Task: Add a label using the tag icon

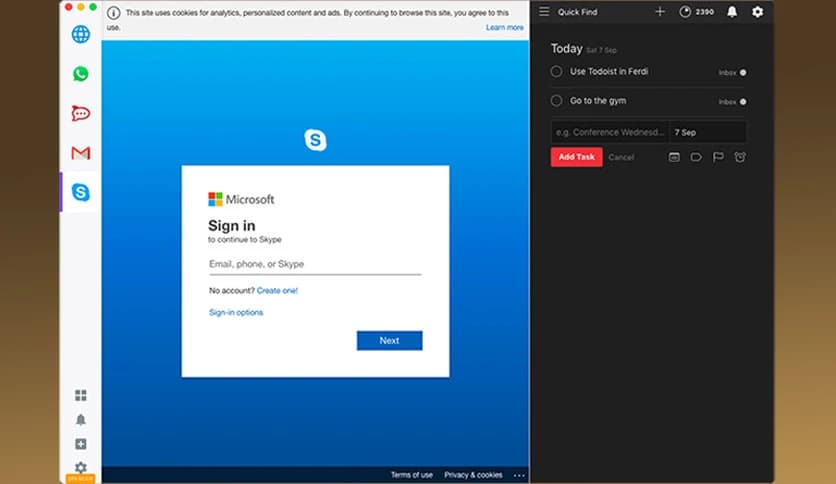Action: [696, 157]
